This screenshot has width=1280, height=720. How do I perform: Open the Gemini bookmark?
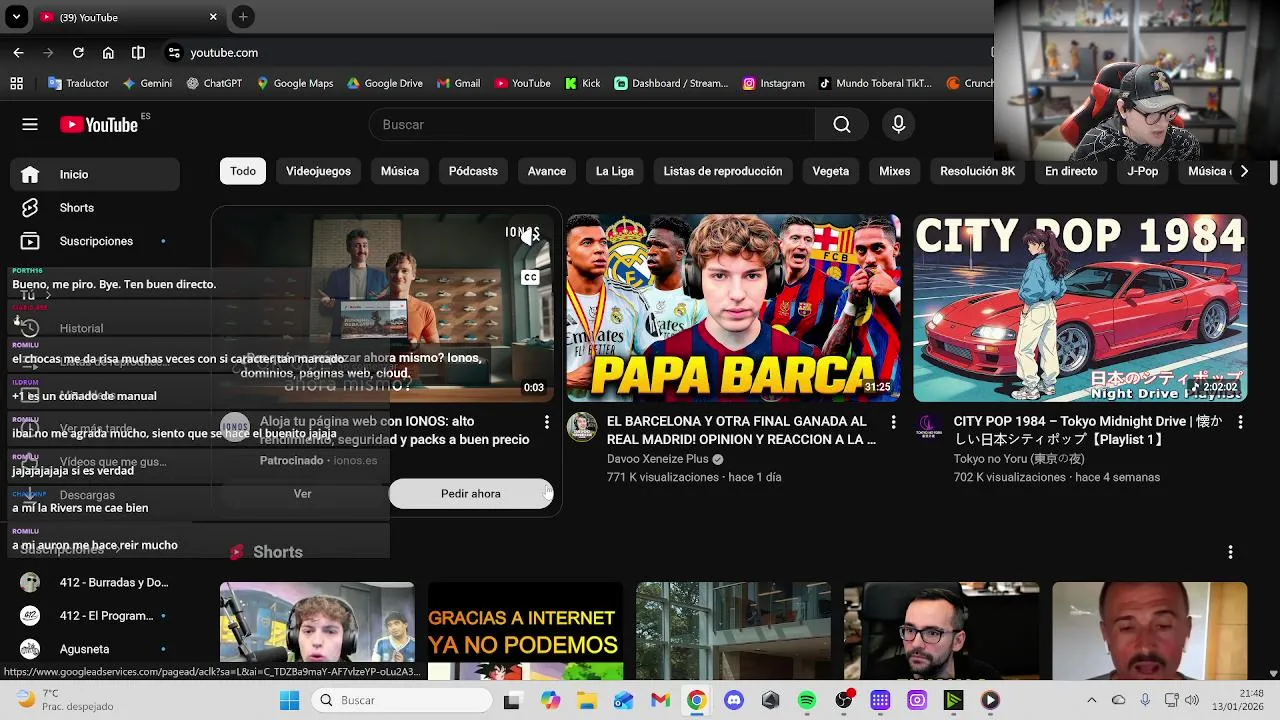147,83
